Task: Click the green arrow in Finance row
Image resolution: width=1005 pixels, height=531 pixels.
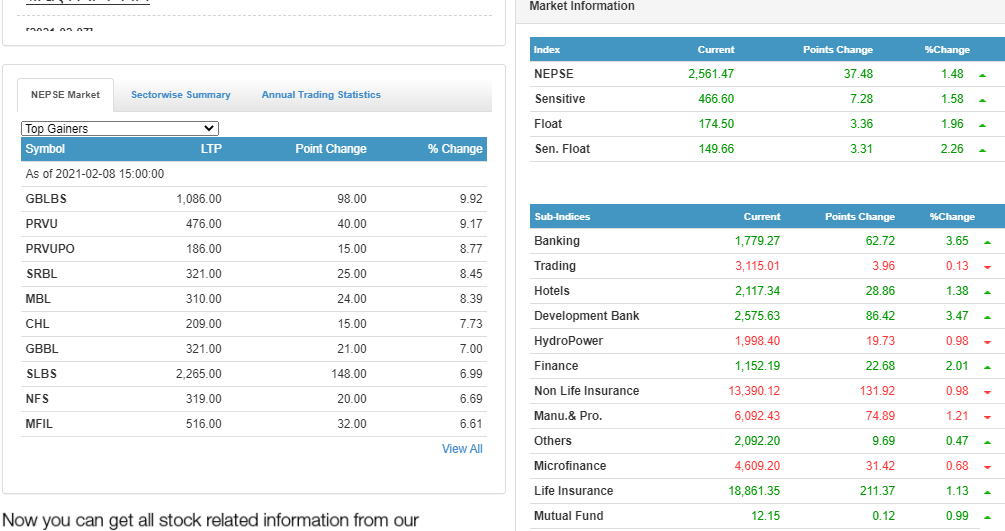Action: pyautogui.click(x=988, y=367)
